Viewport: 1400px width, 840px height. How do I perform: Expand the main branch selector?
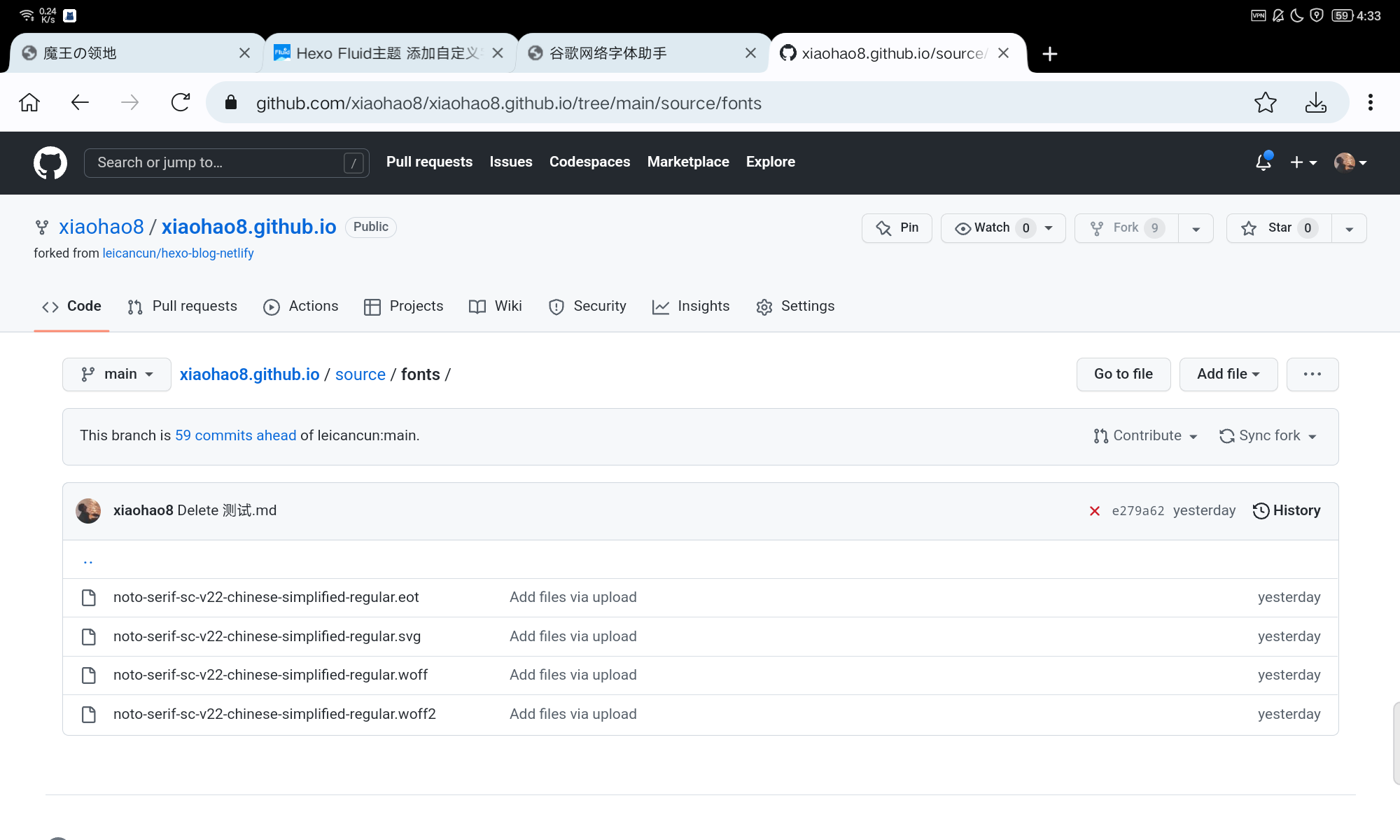point(117,374)
